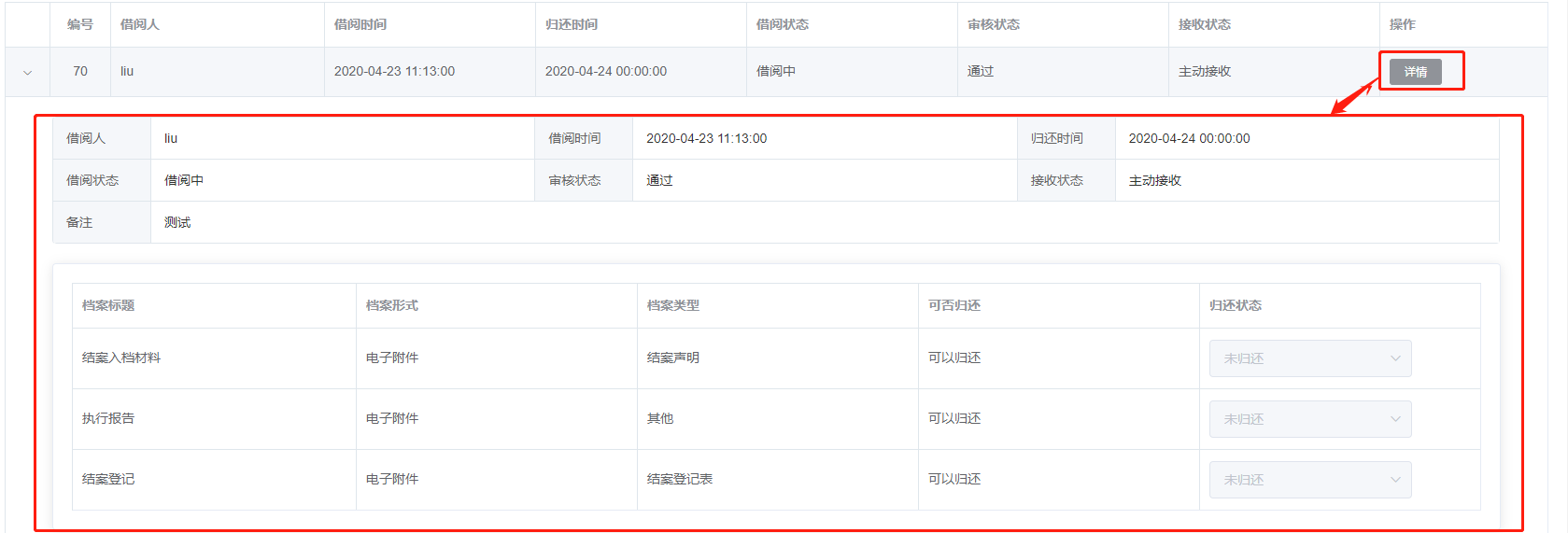Screen dimensions: 1568x533
Task: Click the 详情 button for liu
Action: (1415, 72)
